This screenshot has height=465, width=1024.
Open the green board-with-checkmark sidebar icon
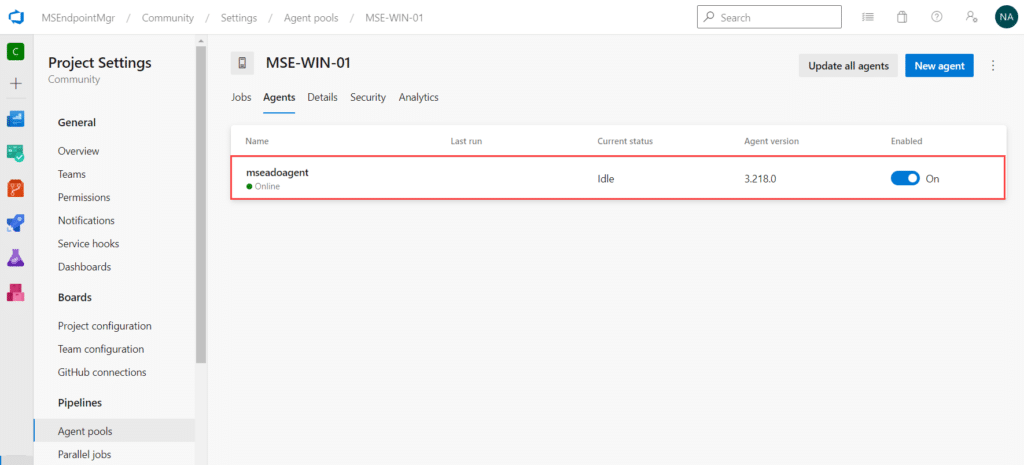click(16, 153)
